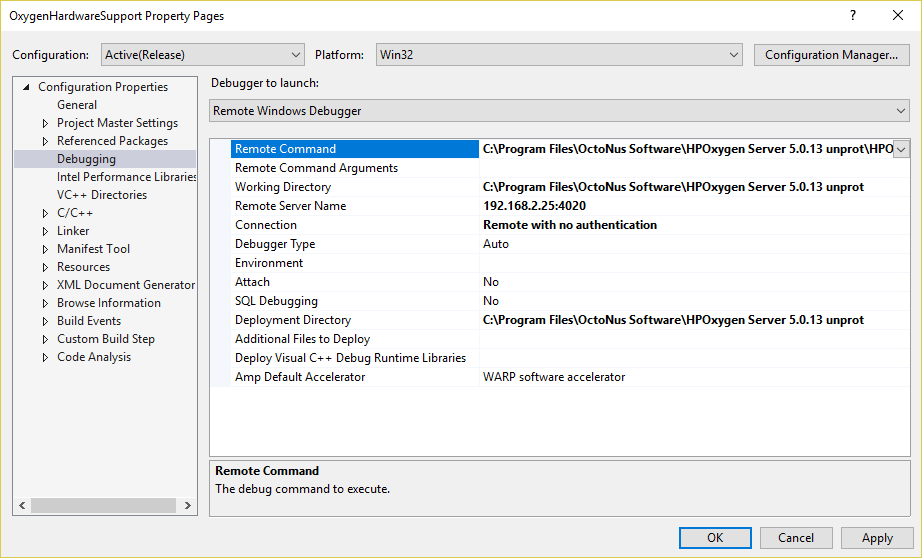
Task: Select the Remote Command property row
Action: 355,149
